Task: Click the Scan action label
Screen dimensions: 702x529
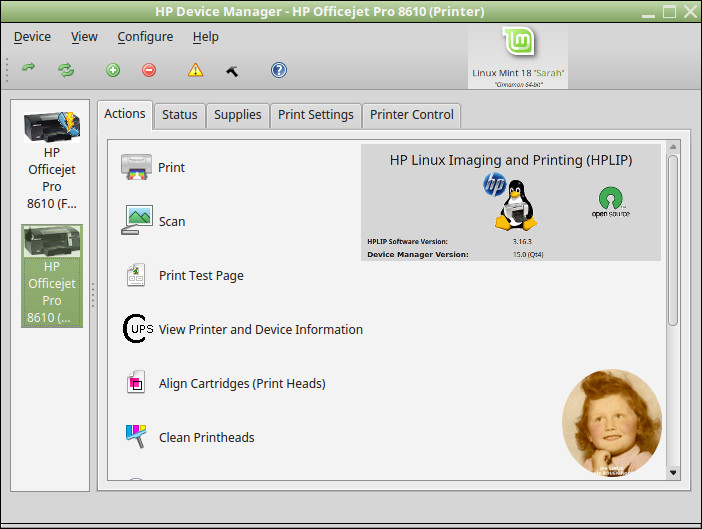Action: 172,222
